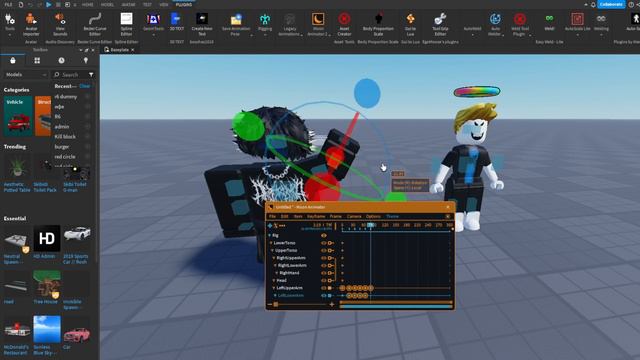Launch the Bezier Curve Editor

(x=95, y=24)
